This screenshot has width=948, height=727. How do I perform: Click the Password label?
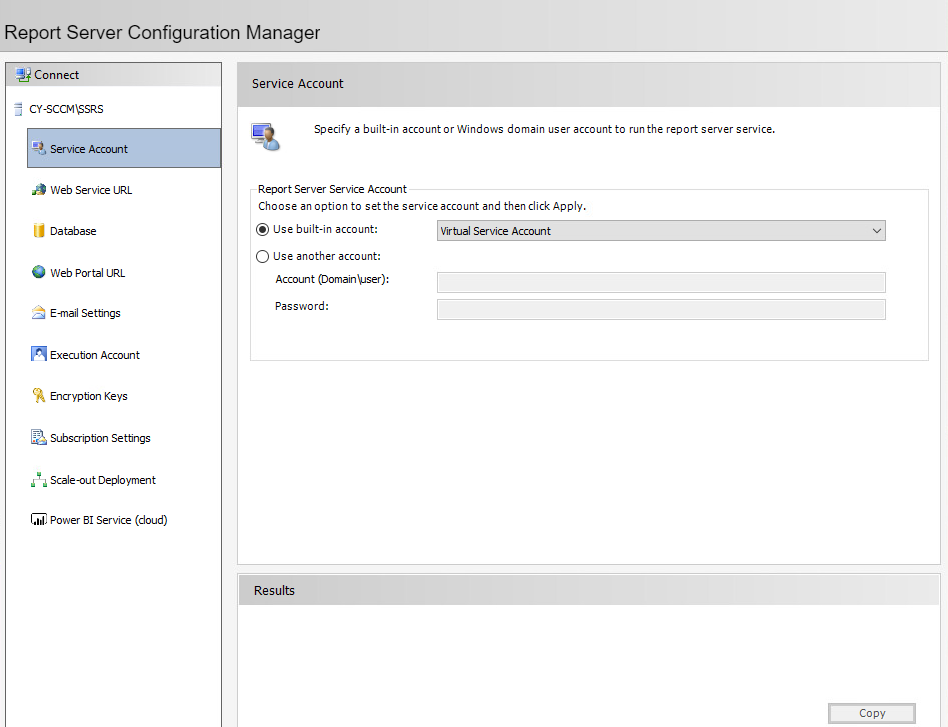[x=302, y=306]
